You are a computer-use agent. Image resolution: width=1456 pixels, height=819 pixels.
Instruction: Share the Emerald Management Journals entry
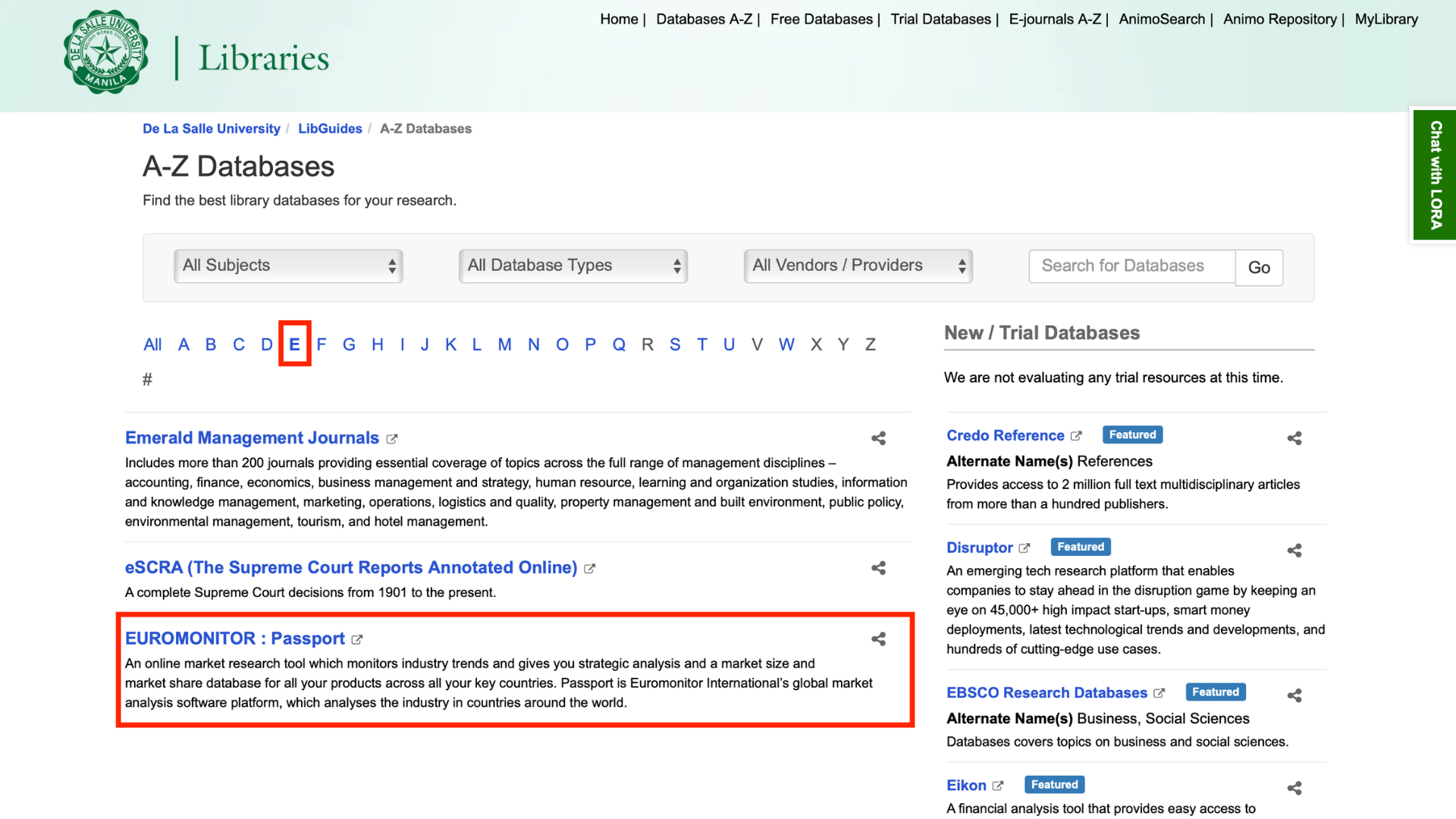[878, 438]
